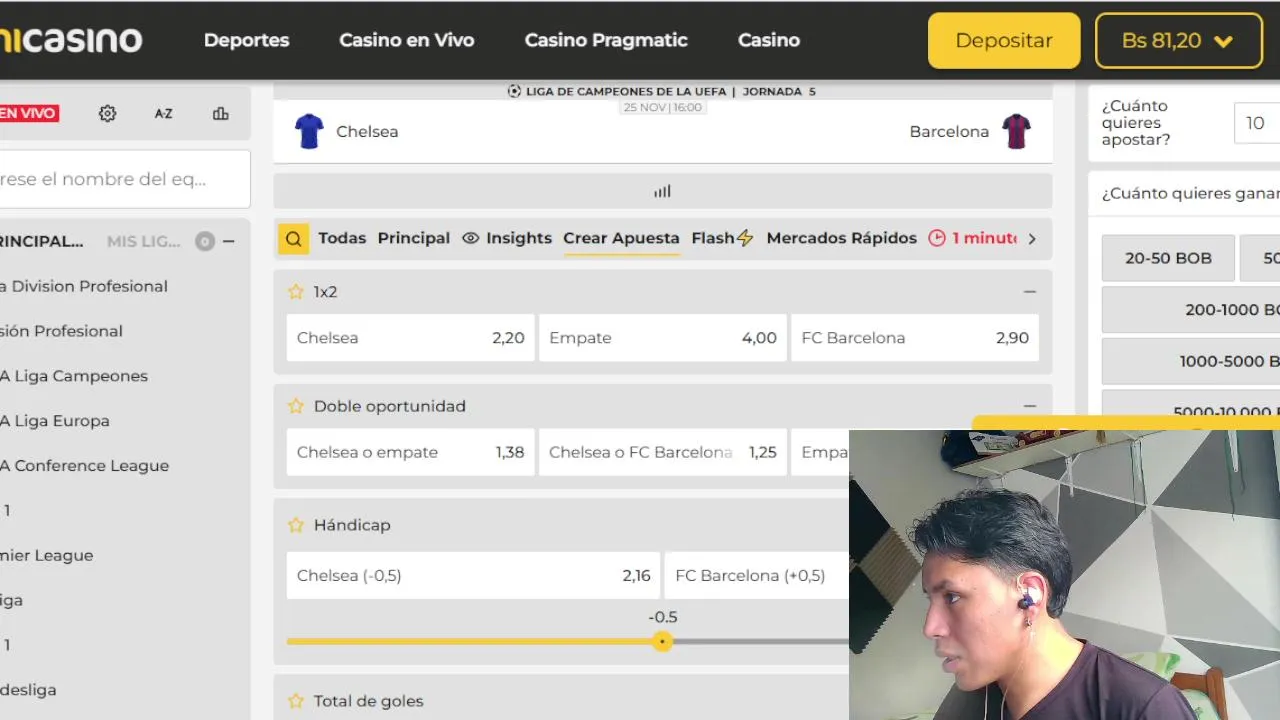The height and width of the screenshot is (720, 1280).
Task: Click the team name search field
Action: pos(120,180)
